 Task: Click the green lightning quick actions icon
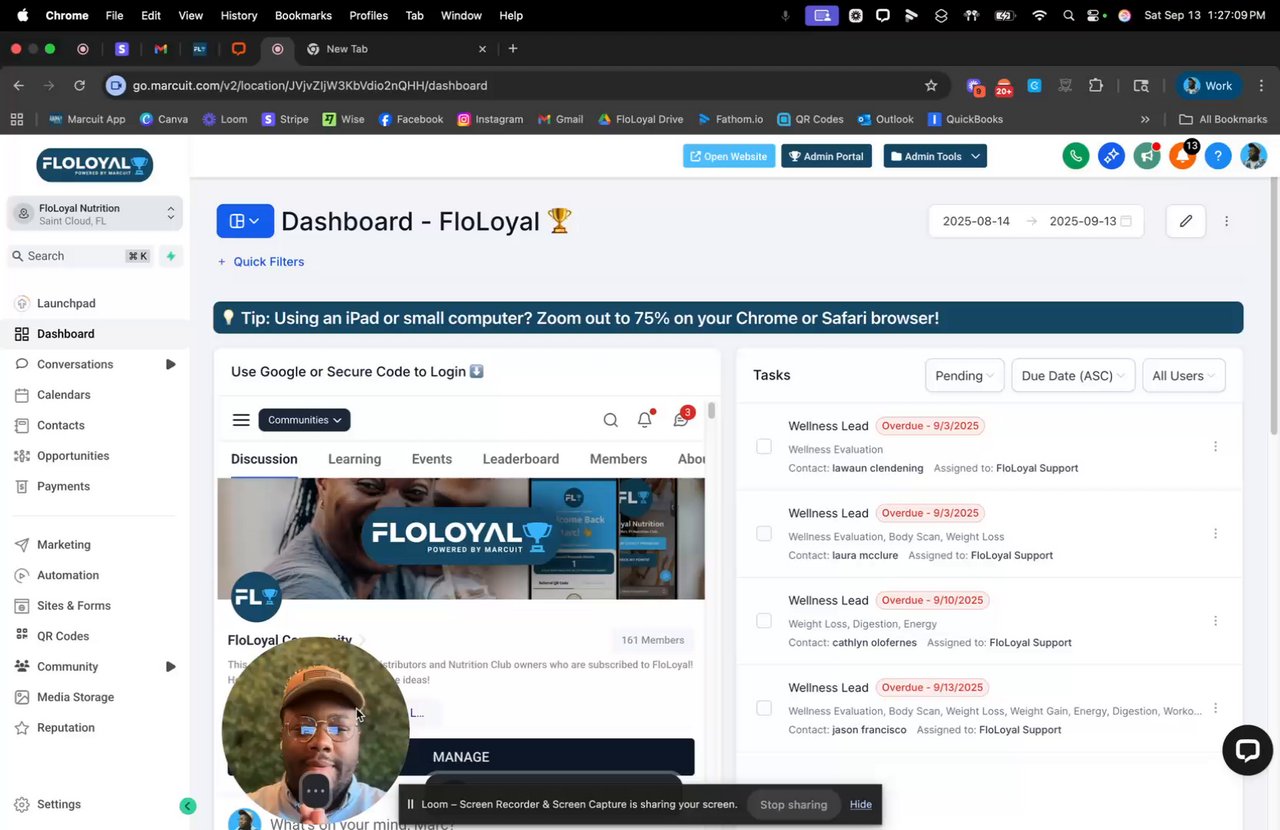point(171,256)
